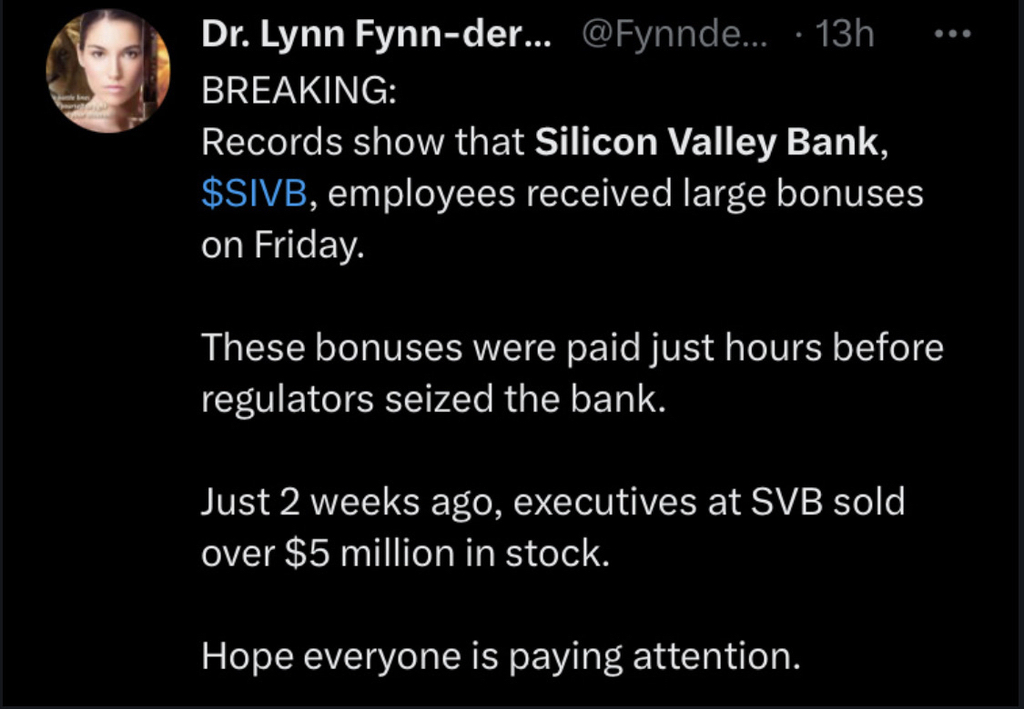Click "Hope everyone is paying attention." line
The image size is (1024, 709).
500,655
